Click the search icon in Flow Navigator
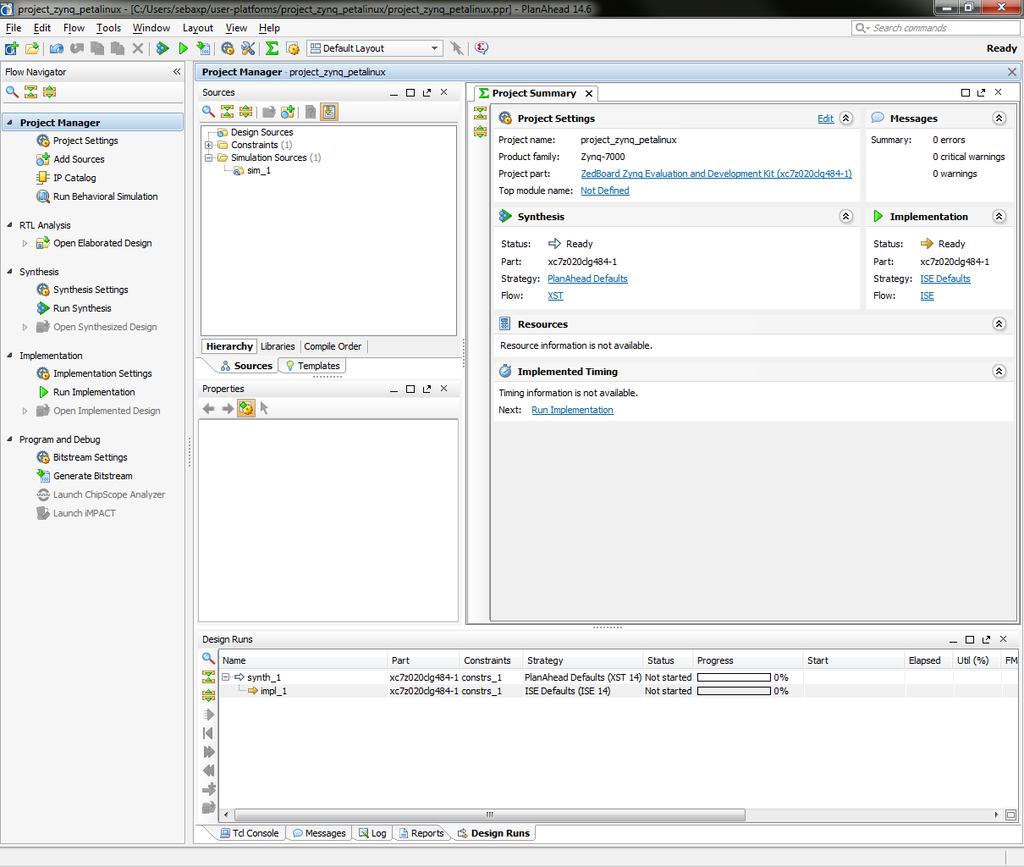Screen dimensions: 1024x867 pos(12,92)
